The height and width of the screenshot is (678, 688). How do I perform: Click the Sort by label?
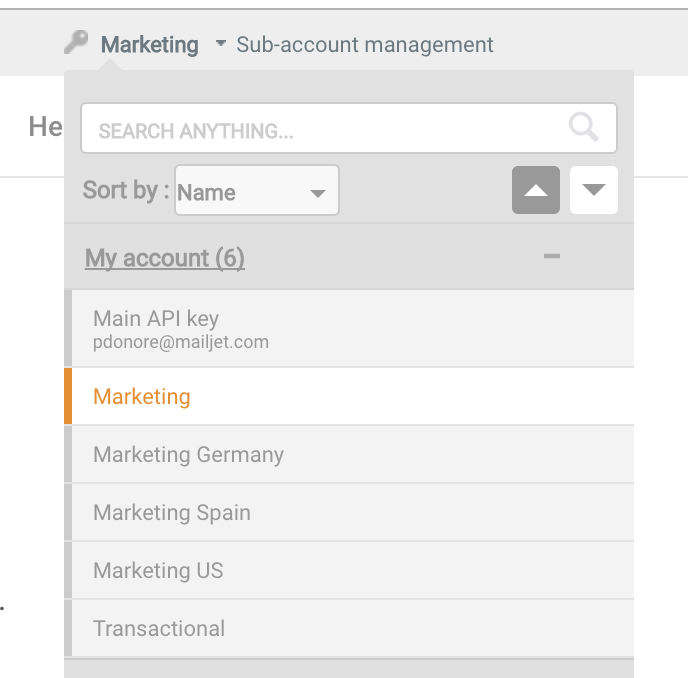126,190
